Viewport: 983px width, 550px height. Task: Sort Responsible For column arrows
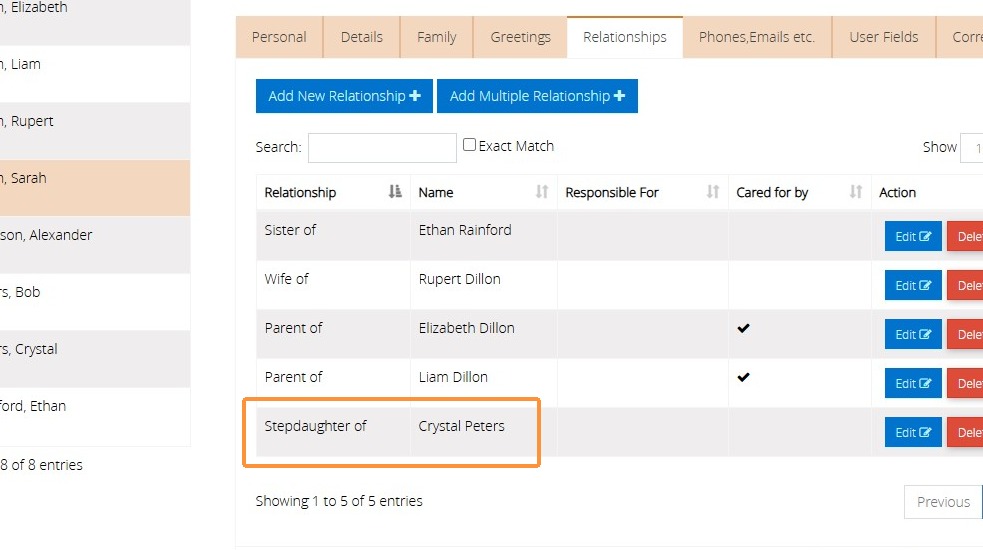[x=713, y=192]
